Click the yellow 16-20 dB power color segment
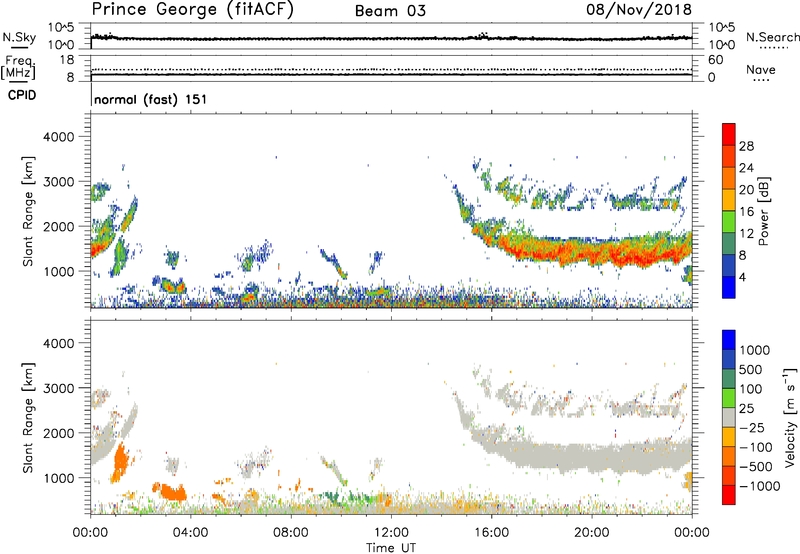The height and width of the screenshot is (554, 800). (x=729, y=200)
